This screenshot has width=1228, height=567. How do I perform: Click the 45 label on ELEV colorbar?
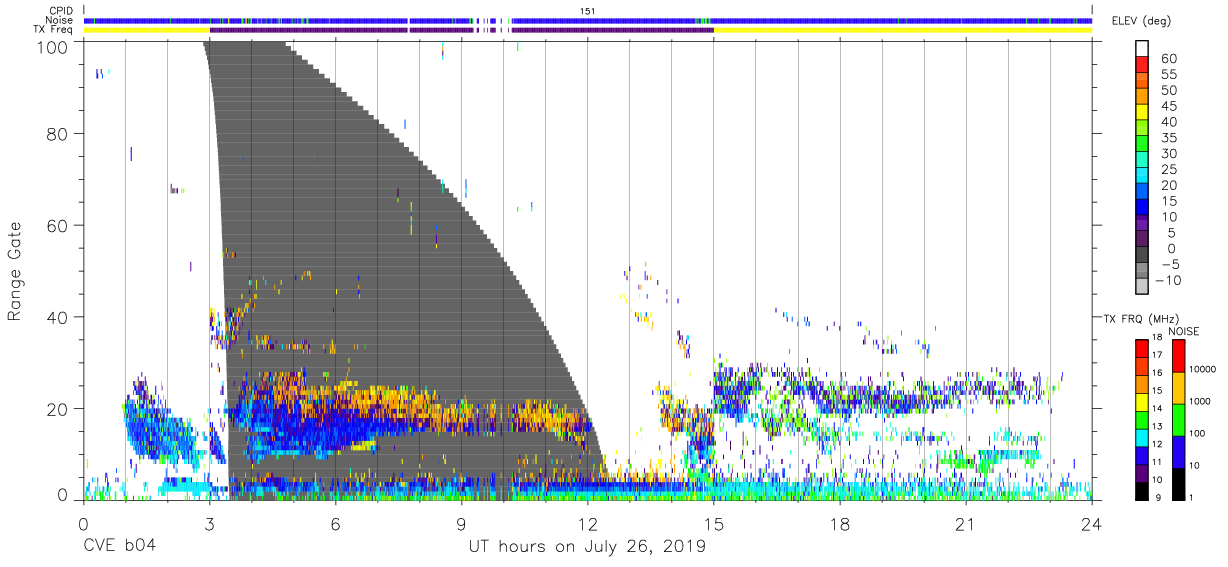(1170, 107)
